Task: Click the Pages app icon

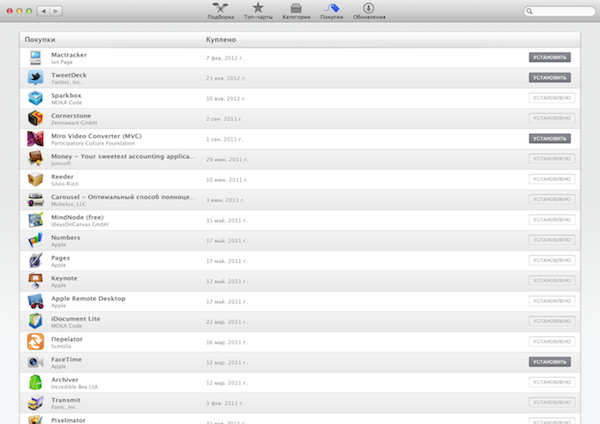Action: [x=36, y=260]
